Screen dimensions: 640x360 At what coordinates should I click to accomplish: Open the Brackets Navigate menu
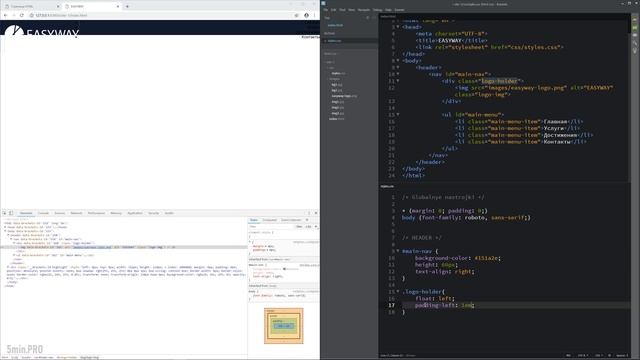(364, 10)
